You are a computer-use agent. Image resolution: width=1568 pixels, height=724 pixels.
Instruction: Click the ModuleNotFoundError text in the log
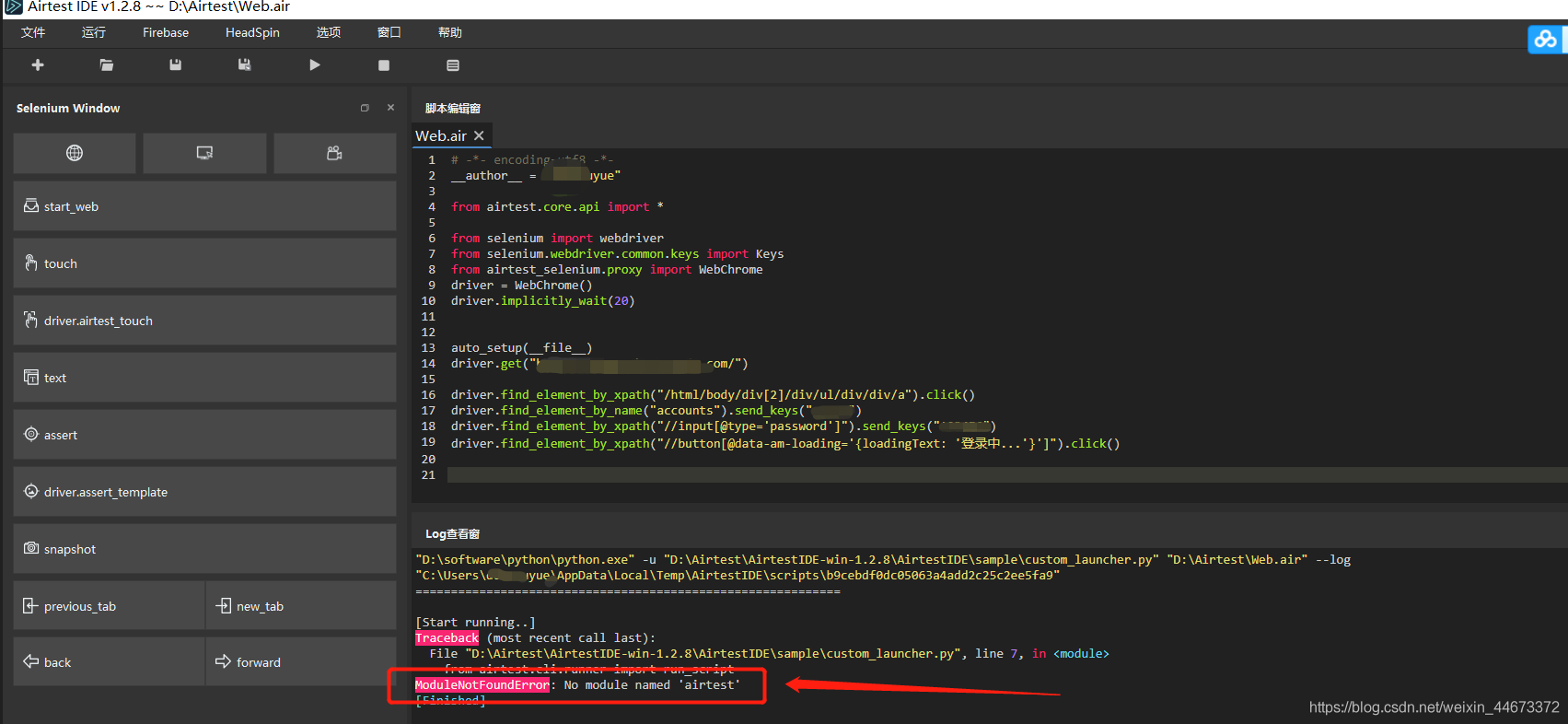coord(482,684)
